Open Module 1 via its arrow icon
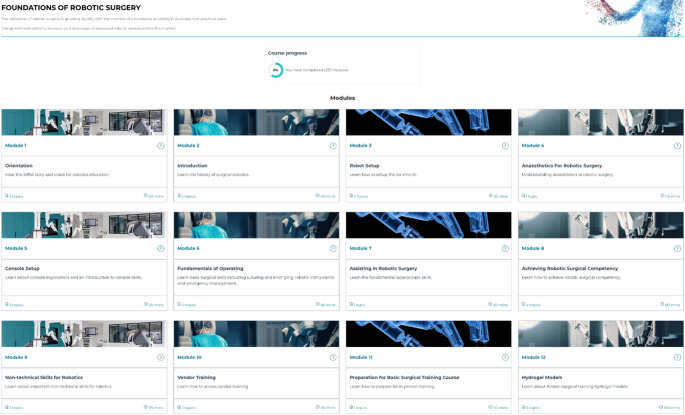The image size is (685, 415). pos(161,146)
